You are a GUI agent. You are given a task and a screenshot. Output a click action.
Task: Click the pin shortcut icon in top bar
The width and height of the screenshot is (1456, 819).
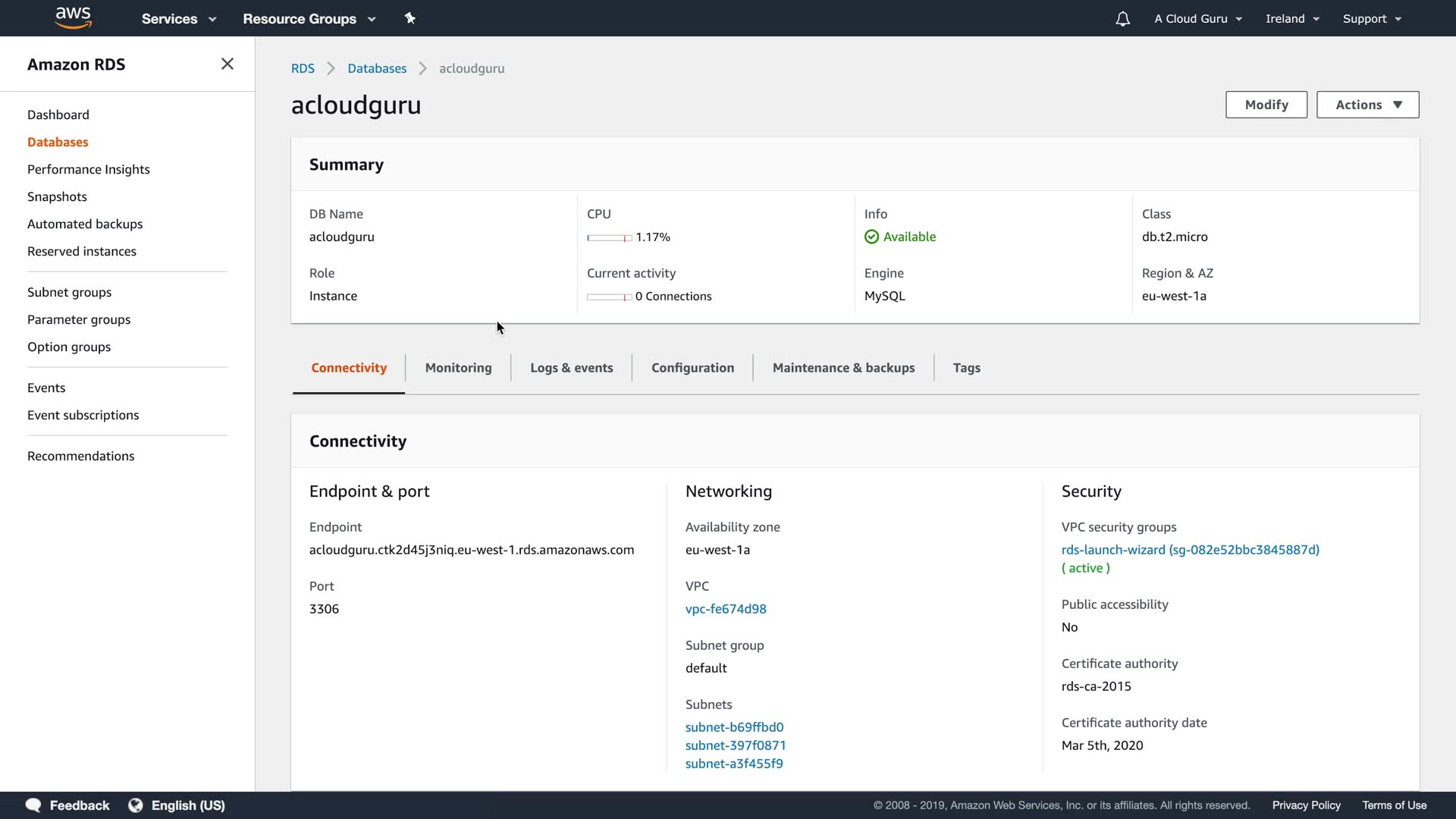click(x=409, y=18)
